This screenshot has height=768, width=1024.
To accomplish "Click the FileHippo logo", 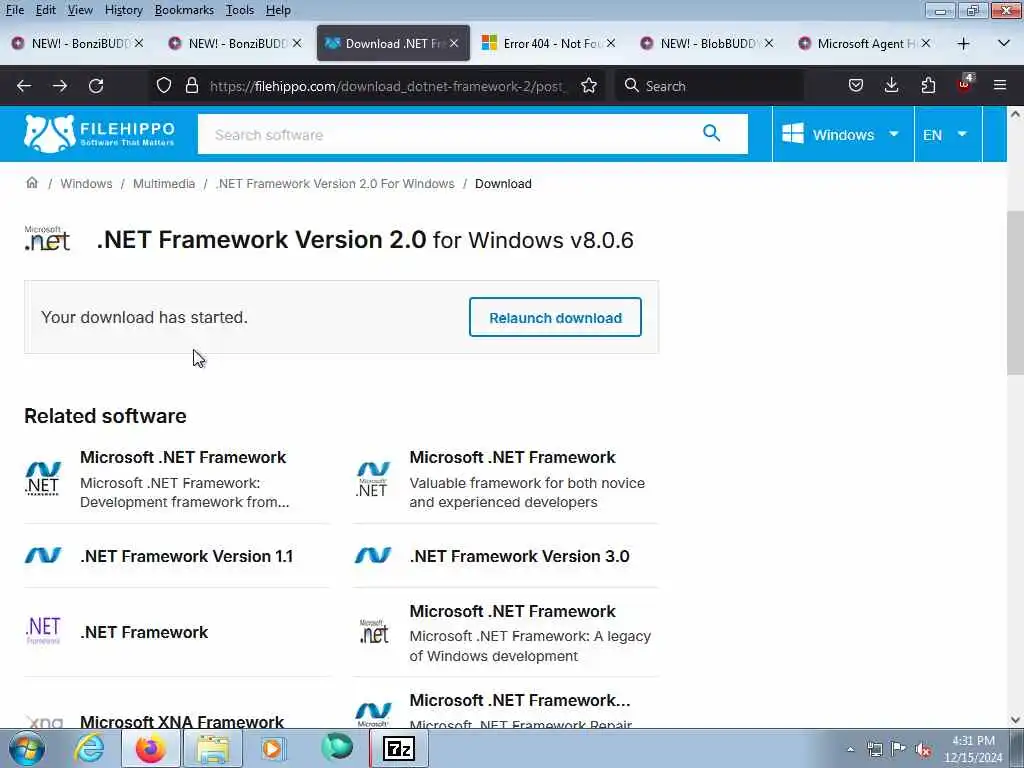I will 99,134.
